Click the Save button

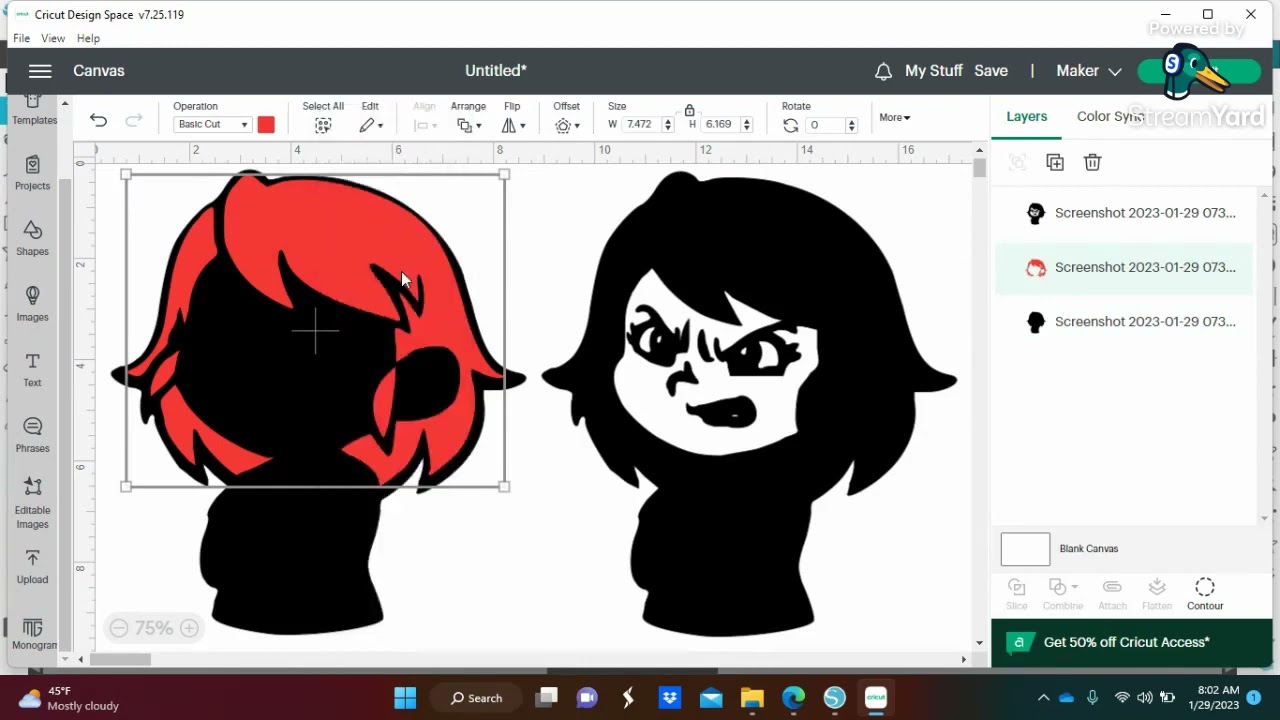point(991,71)
